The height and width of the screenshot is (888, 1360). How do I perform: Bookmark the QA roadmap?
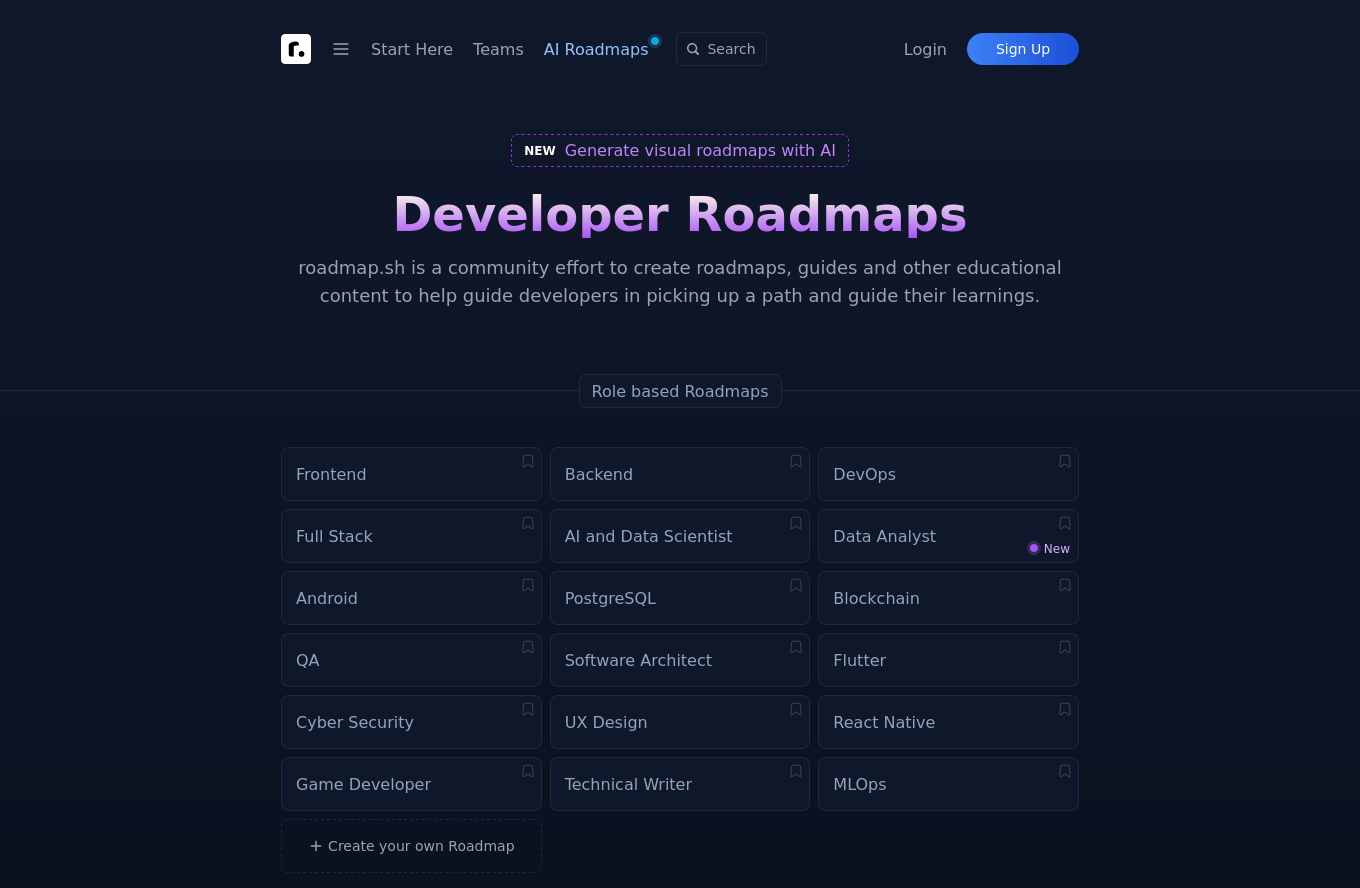pos(528,647)
